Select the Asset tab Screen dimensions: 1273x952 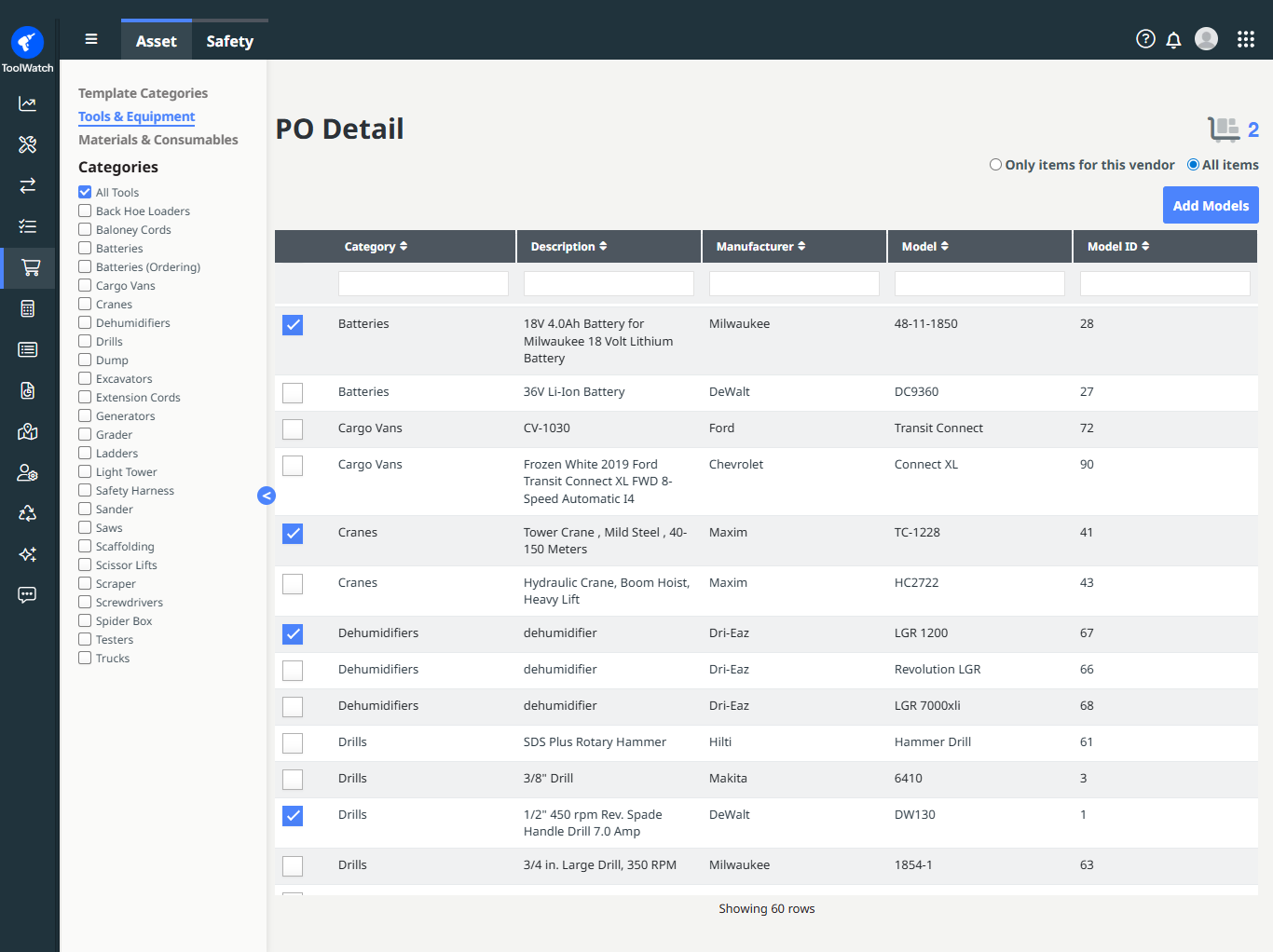156,41
